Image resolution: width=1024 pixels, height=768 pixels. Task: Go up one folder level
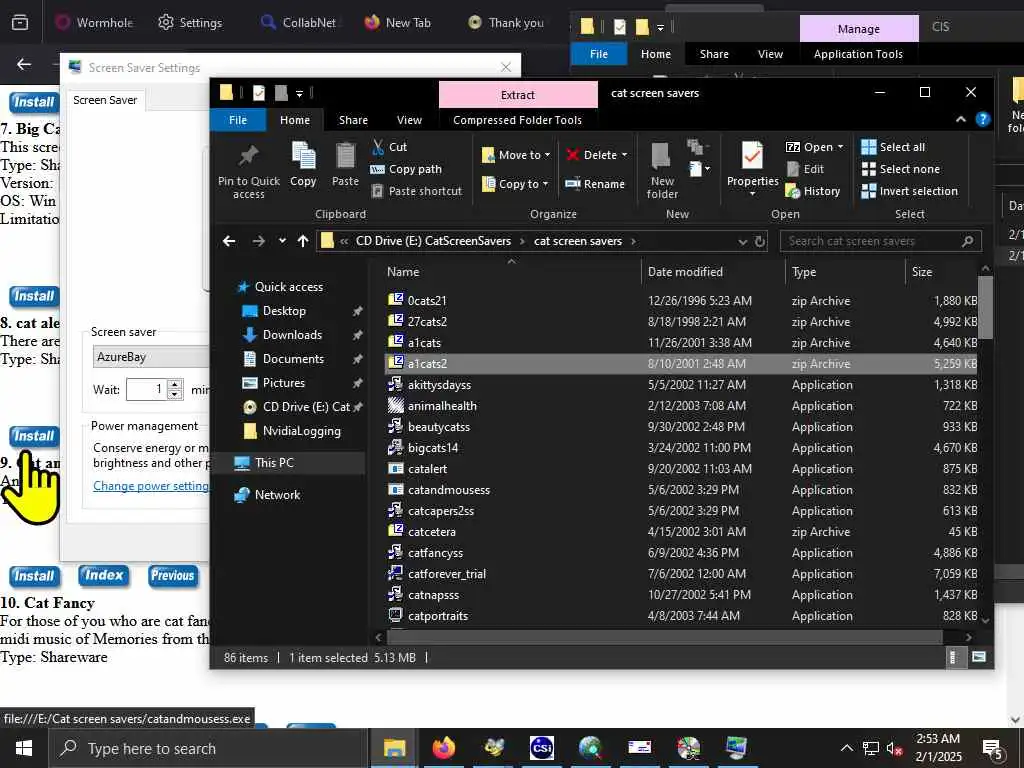[x=302, y=241]
